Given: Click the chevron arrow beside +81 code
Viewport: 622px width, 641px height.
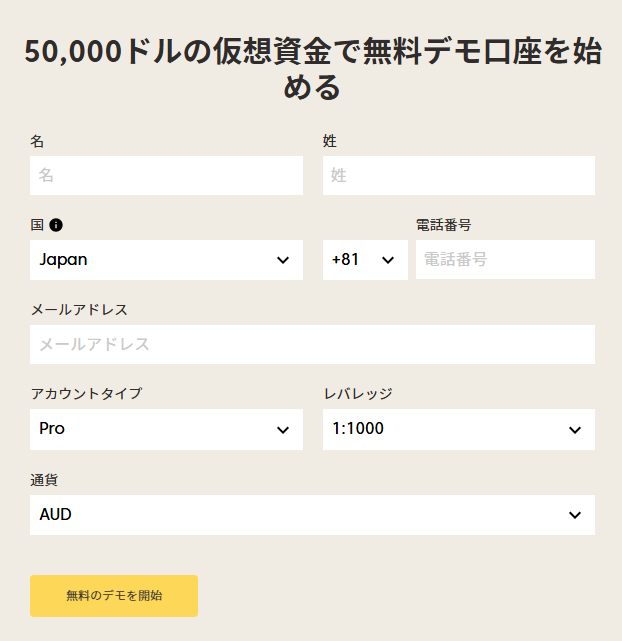Looking at the screenshot, I should click(388, 260).
